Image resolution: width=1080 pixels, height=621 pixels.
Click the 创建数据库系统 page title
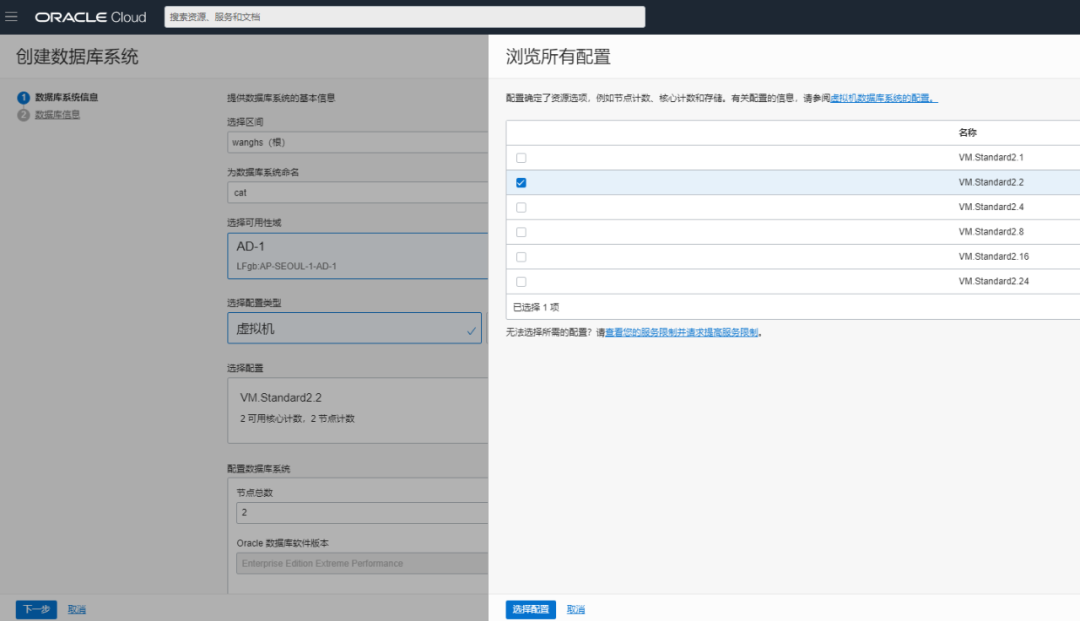(77, 56)
